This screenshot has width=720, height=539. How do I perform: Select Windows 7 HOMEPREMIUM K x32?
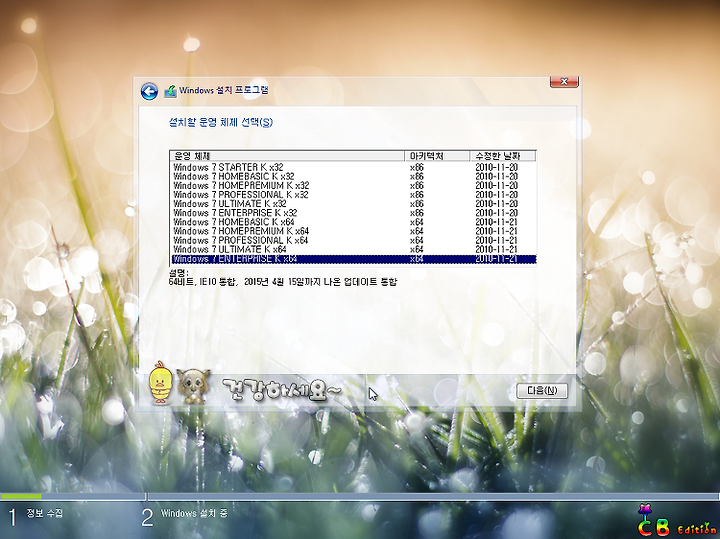pos(353,185)
